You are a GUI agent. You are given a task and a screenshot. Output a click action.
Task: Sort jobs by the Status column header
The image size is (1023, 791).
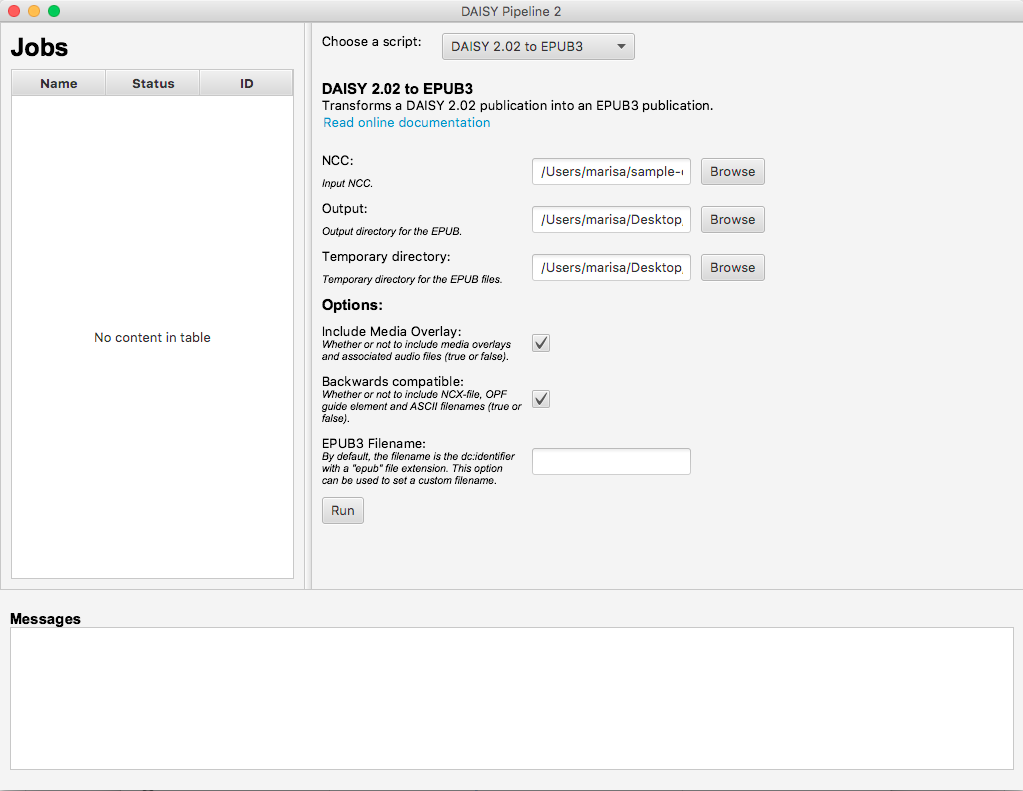pyautogui.click(x=153, y=84)
